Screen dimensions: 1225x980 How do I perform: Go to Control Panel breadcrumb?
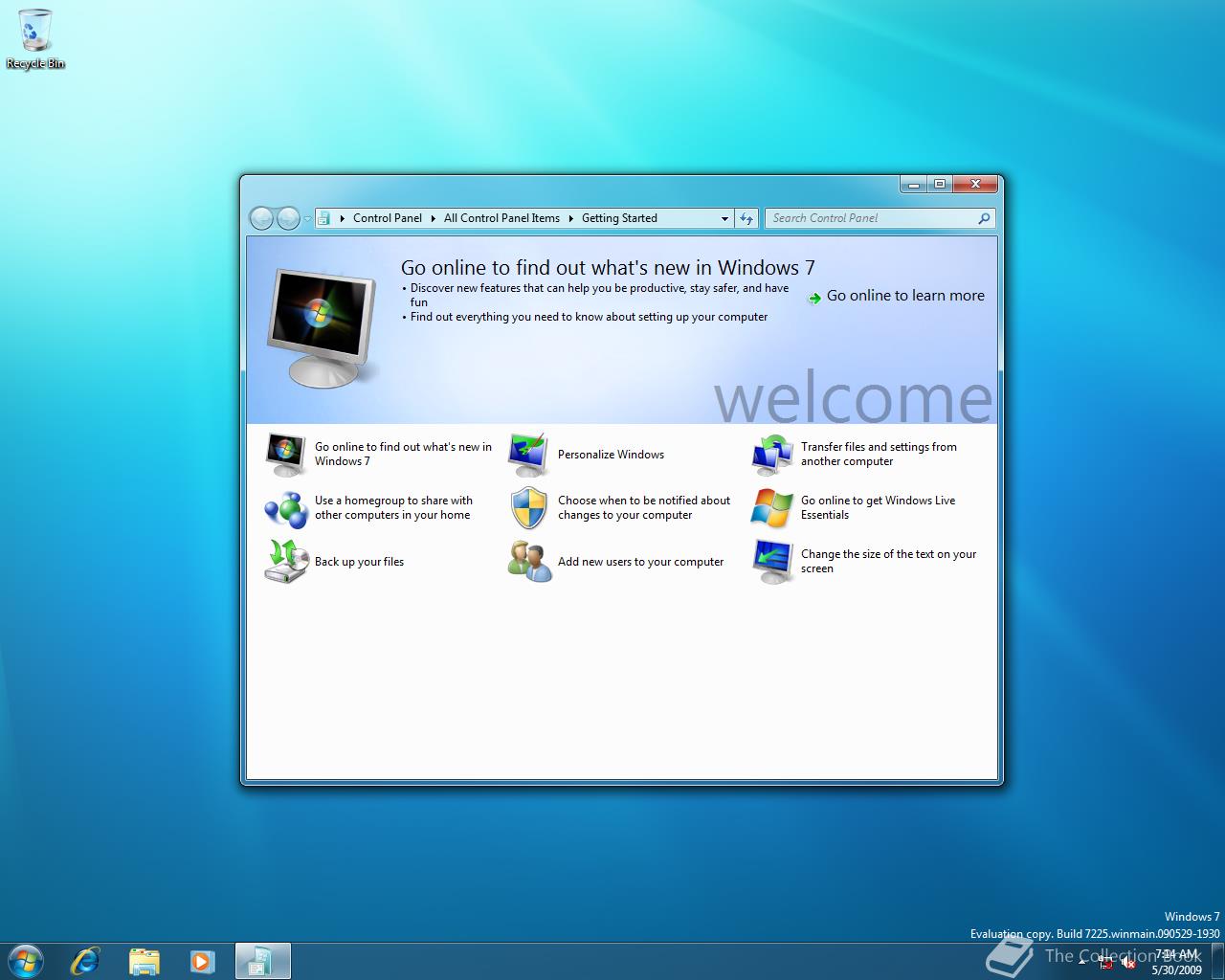tap(388, 218)
